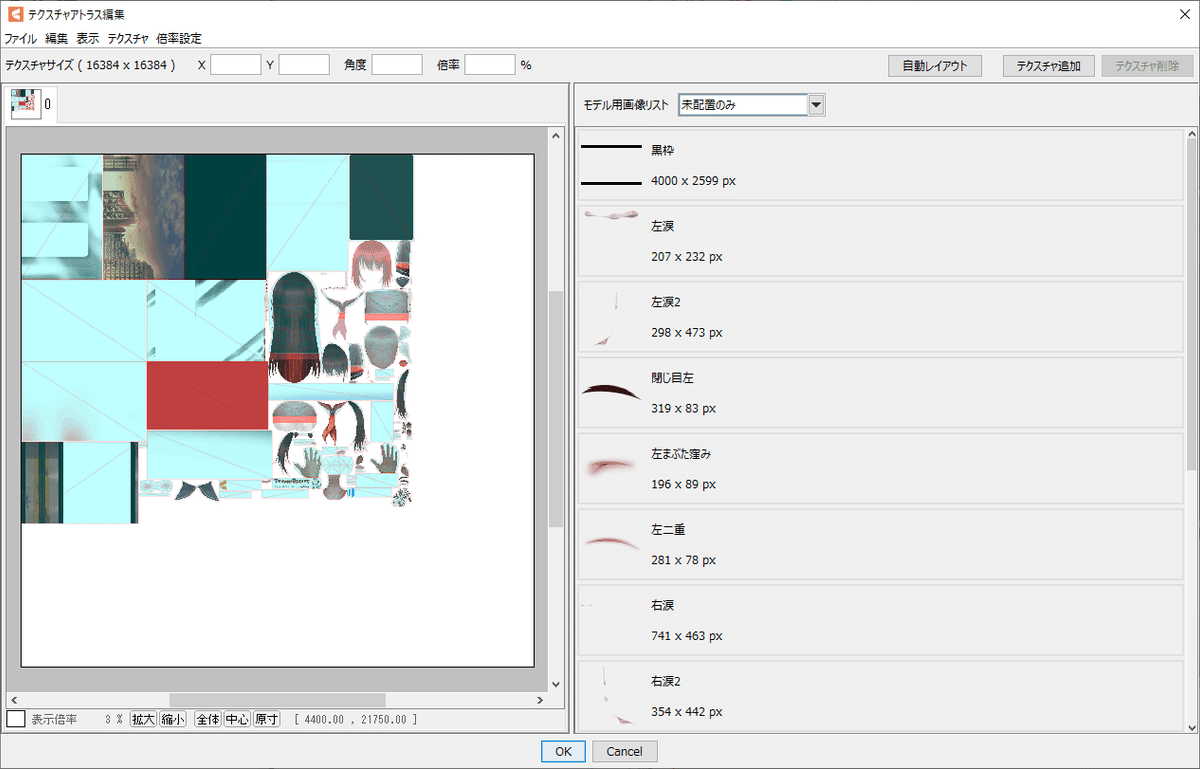This screenshot has width=1200, height=769.
Task: Select the 左二重 image item
Action: (881, 545)
